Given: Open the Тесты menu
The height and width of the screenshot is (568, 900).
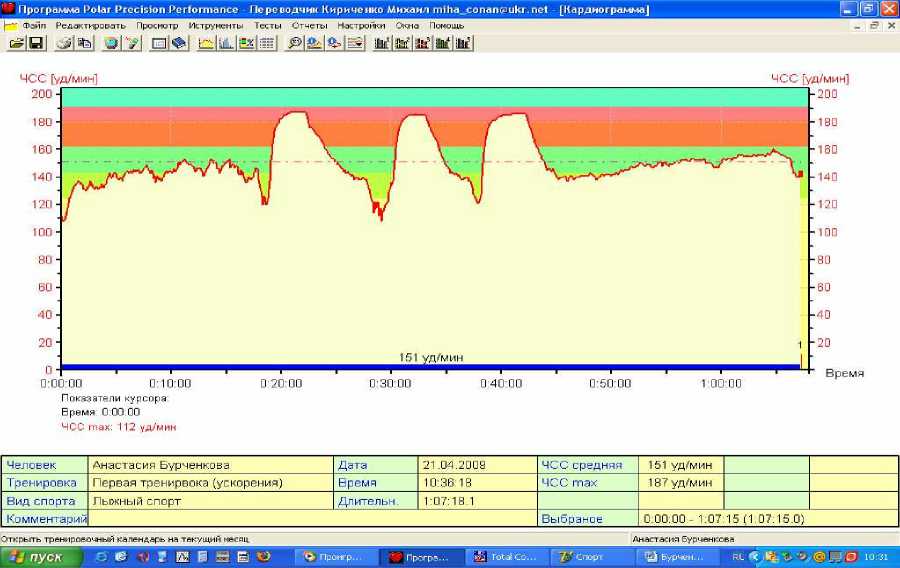Looking at the screenshot, I should 267,25.
